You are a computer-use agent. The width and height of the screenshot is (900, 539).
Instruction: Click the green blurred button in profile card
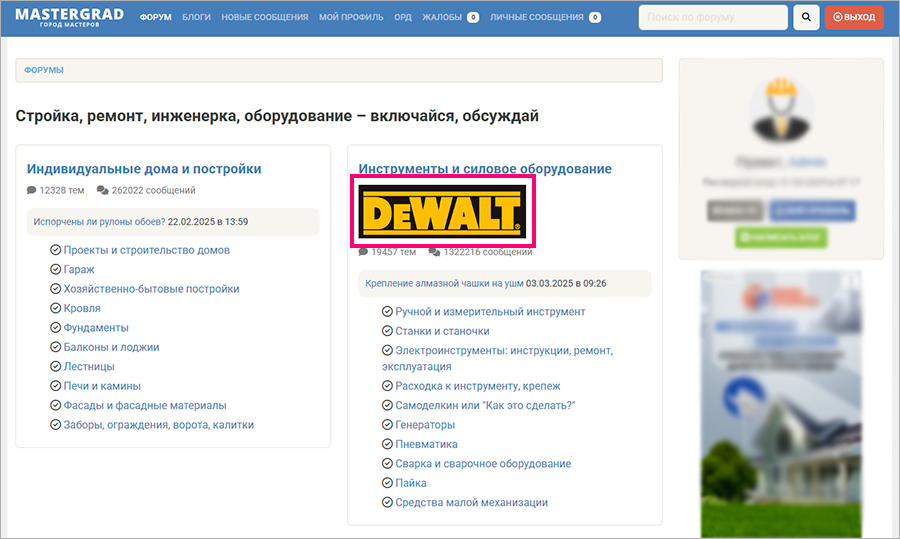pyautogui.click(x=781, y=238)
